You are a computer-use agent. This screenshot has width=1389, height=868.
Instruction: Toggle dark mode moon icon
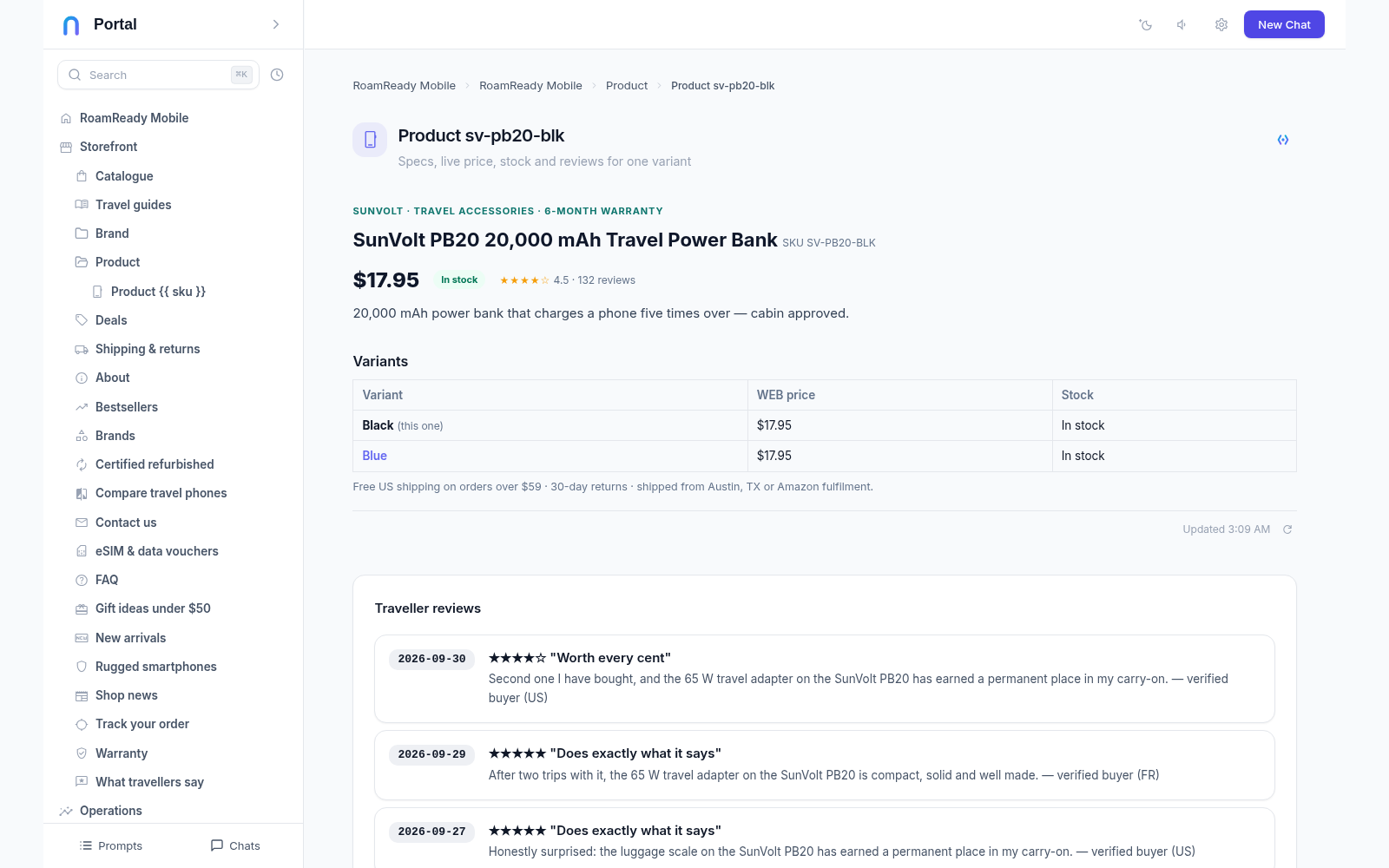[x=1146, y=25]
